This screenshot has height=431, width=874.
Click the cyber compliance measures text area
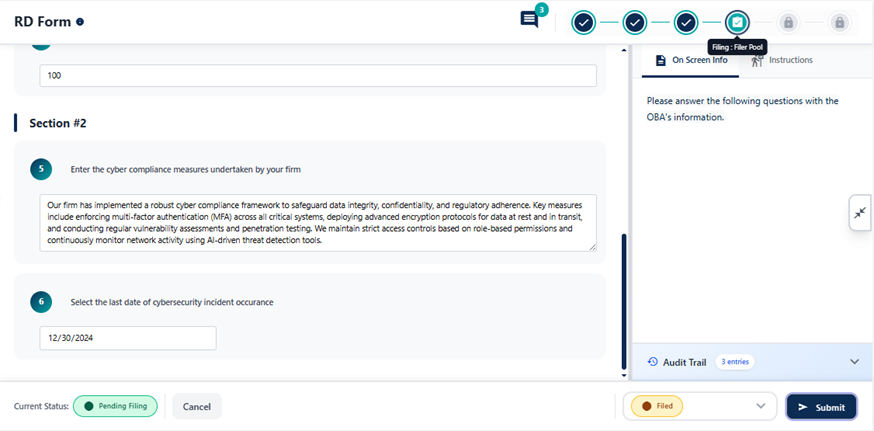318,222
